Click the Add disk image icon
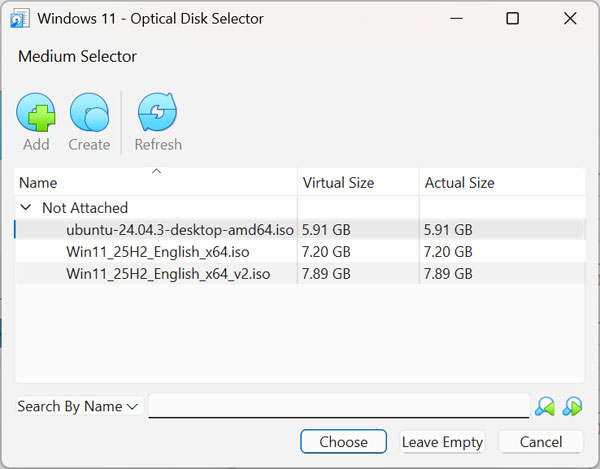This screenshot has height=469, width=600. pyautogui.click(x=36, y=113)
